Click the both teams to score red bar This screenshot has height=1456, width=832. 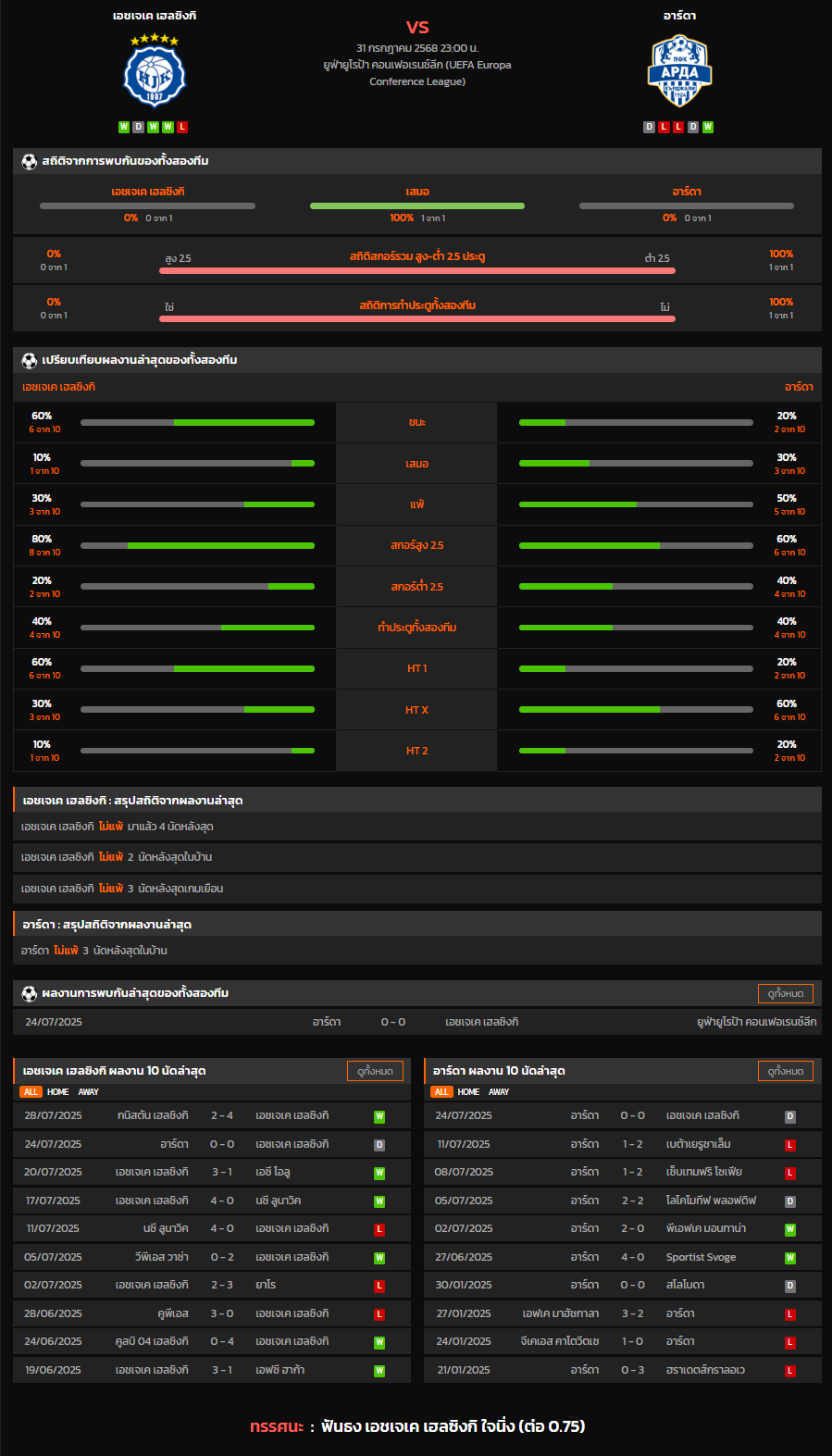point(417,319)
